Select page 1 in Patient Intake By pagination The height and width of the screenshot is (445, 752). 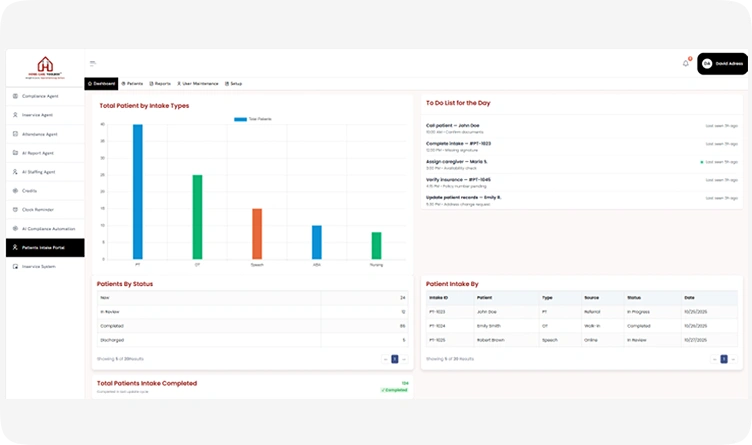[x=724, y=359]
